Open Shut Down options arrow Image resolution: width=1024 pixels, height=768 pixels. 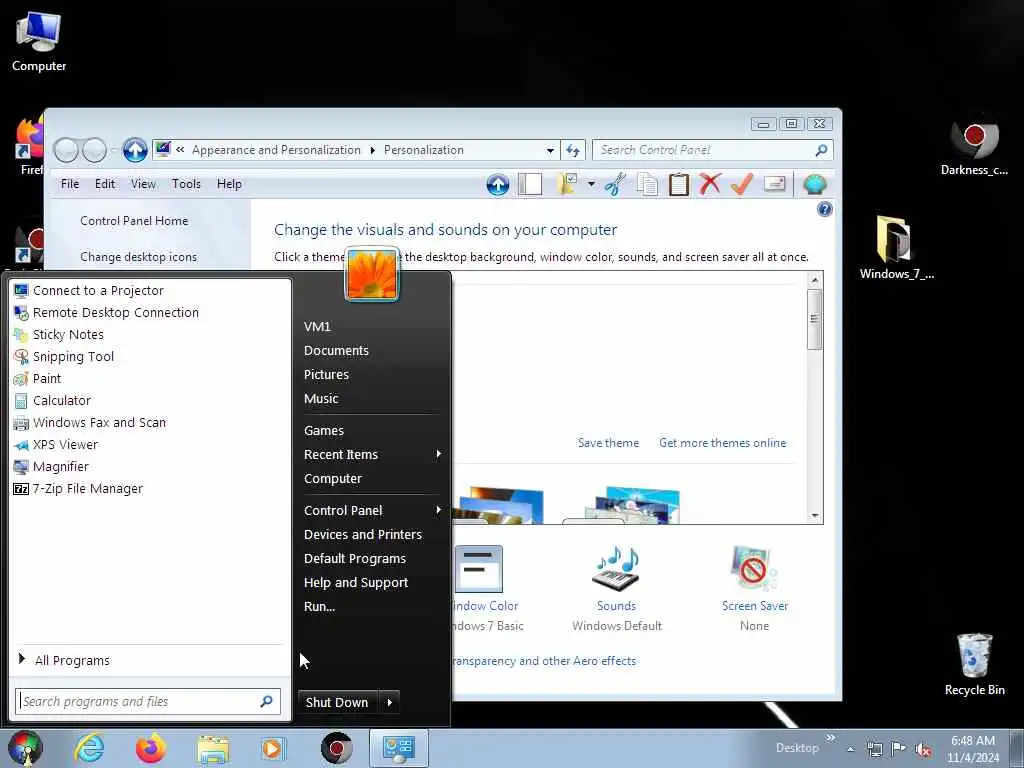389,703
